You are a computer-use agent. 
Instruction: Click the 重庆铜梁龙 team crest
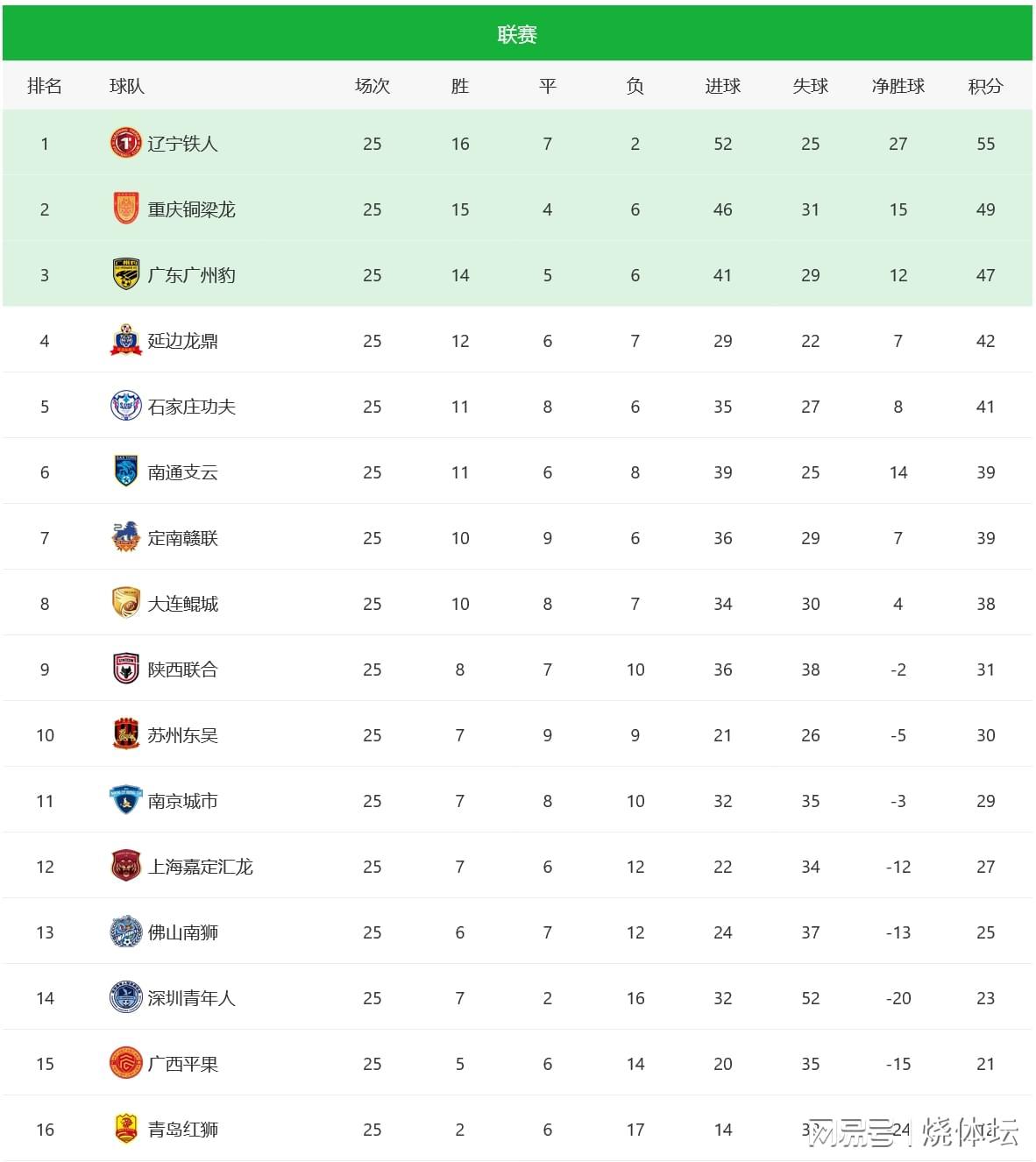pyautogui.click(x=126, y=209)
